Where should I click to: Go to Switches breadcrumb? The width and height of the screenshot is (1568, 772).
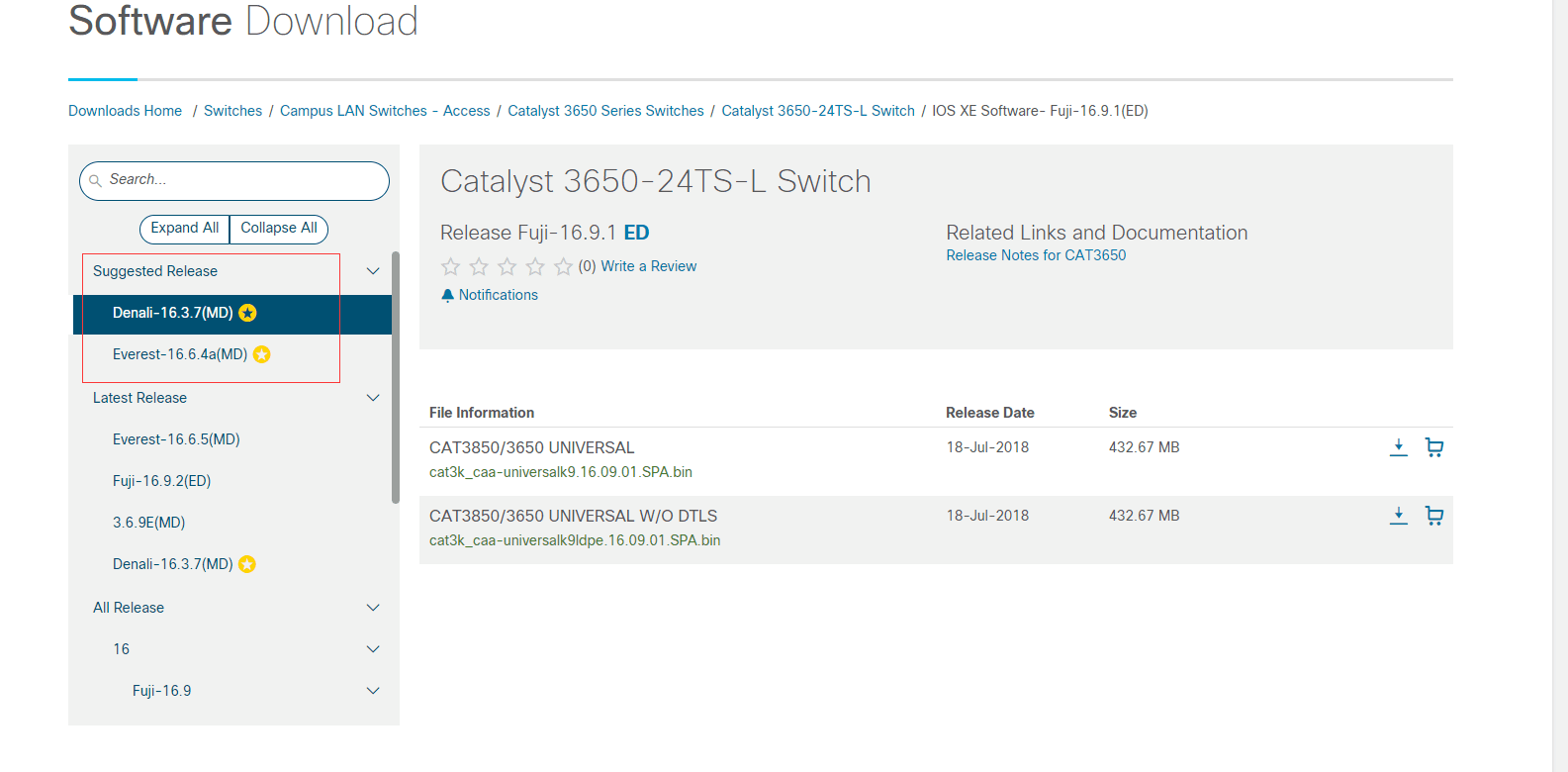coord(233,111)
